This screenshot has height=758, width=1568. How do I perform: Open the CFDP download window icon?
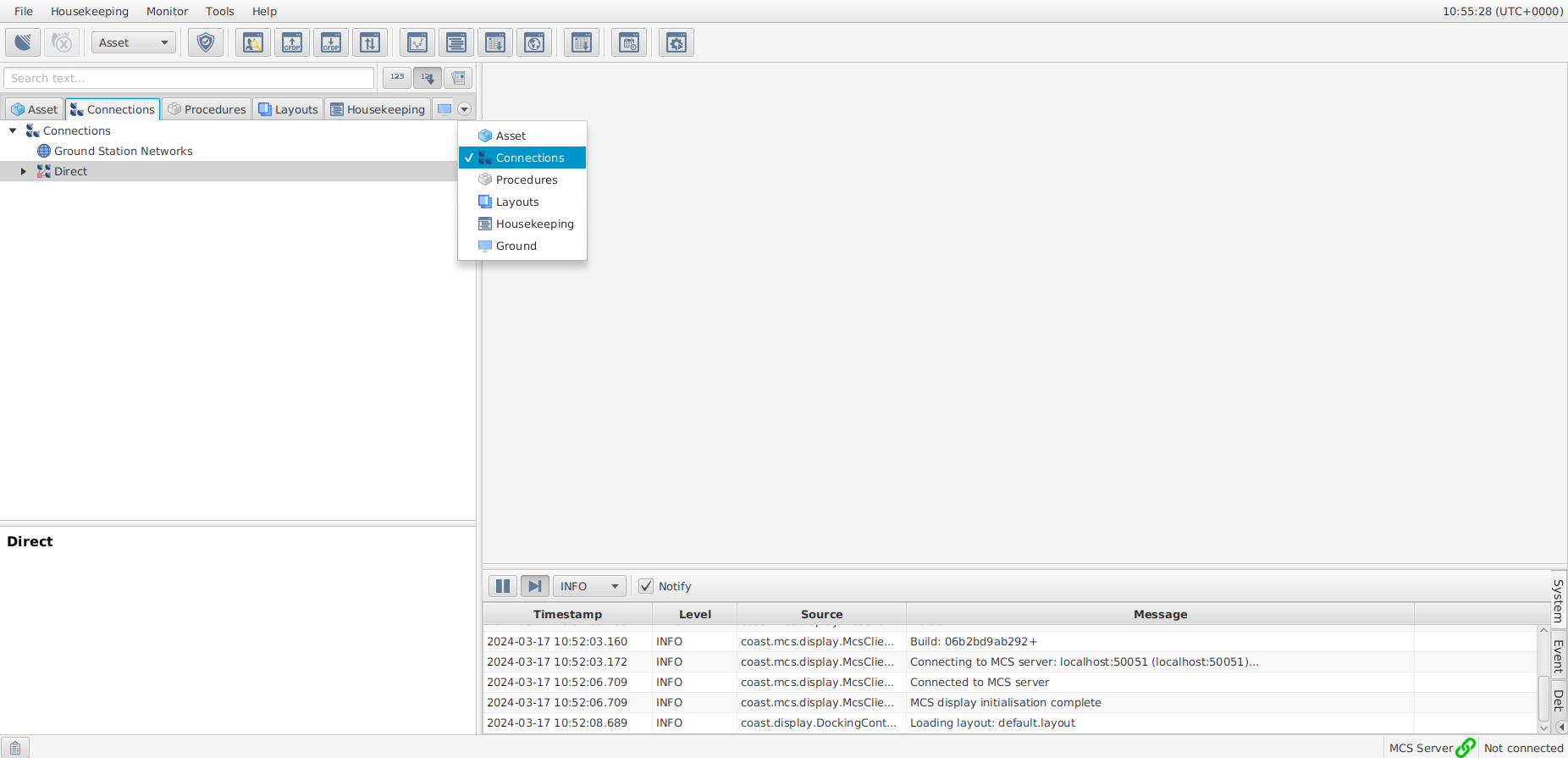(331, 42)
